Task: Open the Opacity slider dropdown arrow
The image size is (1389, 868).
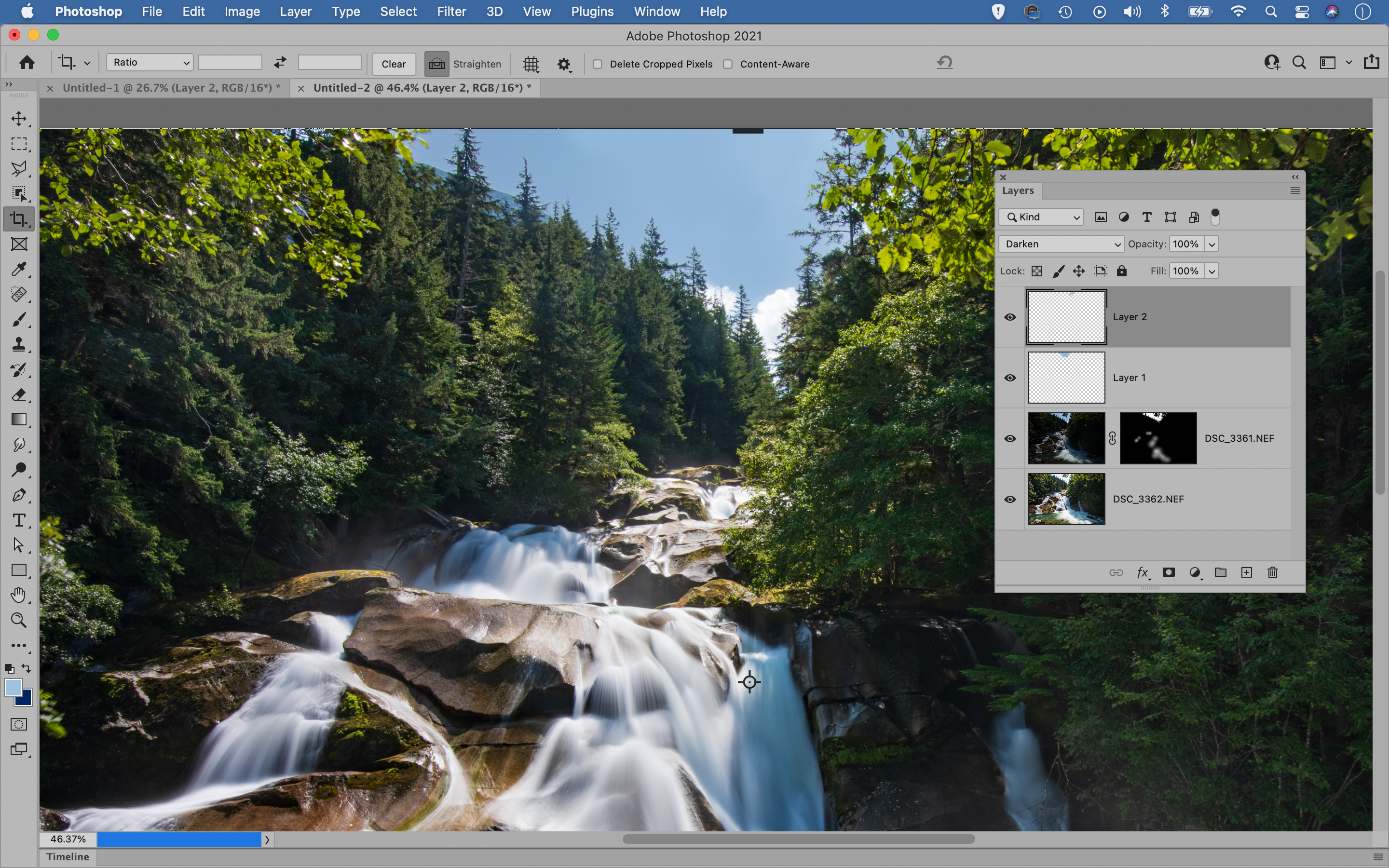Action: tap(1212, 244)
